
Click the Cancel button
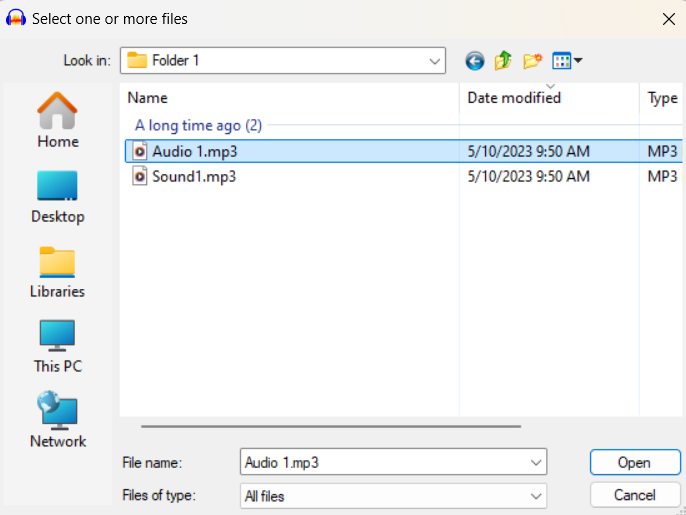click(x=635, y=495)
